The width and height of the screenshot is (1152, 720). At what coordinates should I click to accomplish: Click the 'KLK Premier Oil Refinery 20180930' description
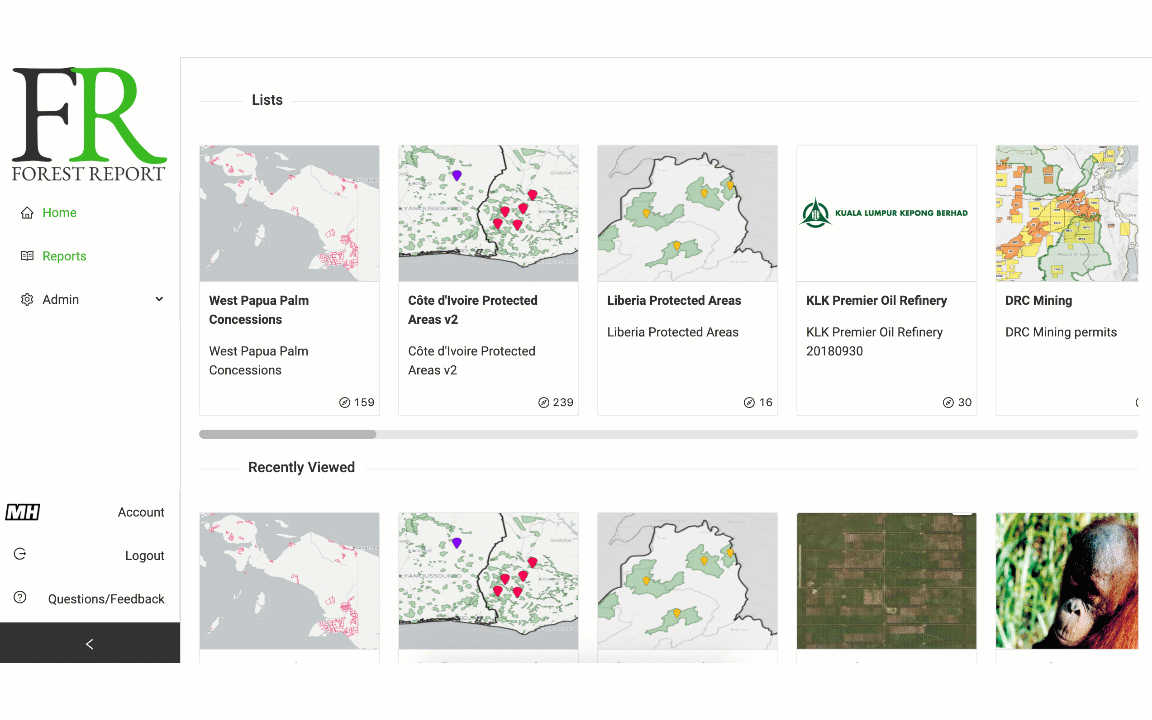(874, 342)
